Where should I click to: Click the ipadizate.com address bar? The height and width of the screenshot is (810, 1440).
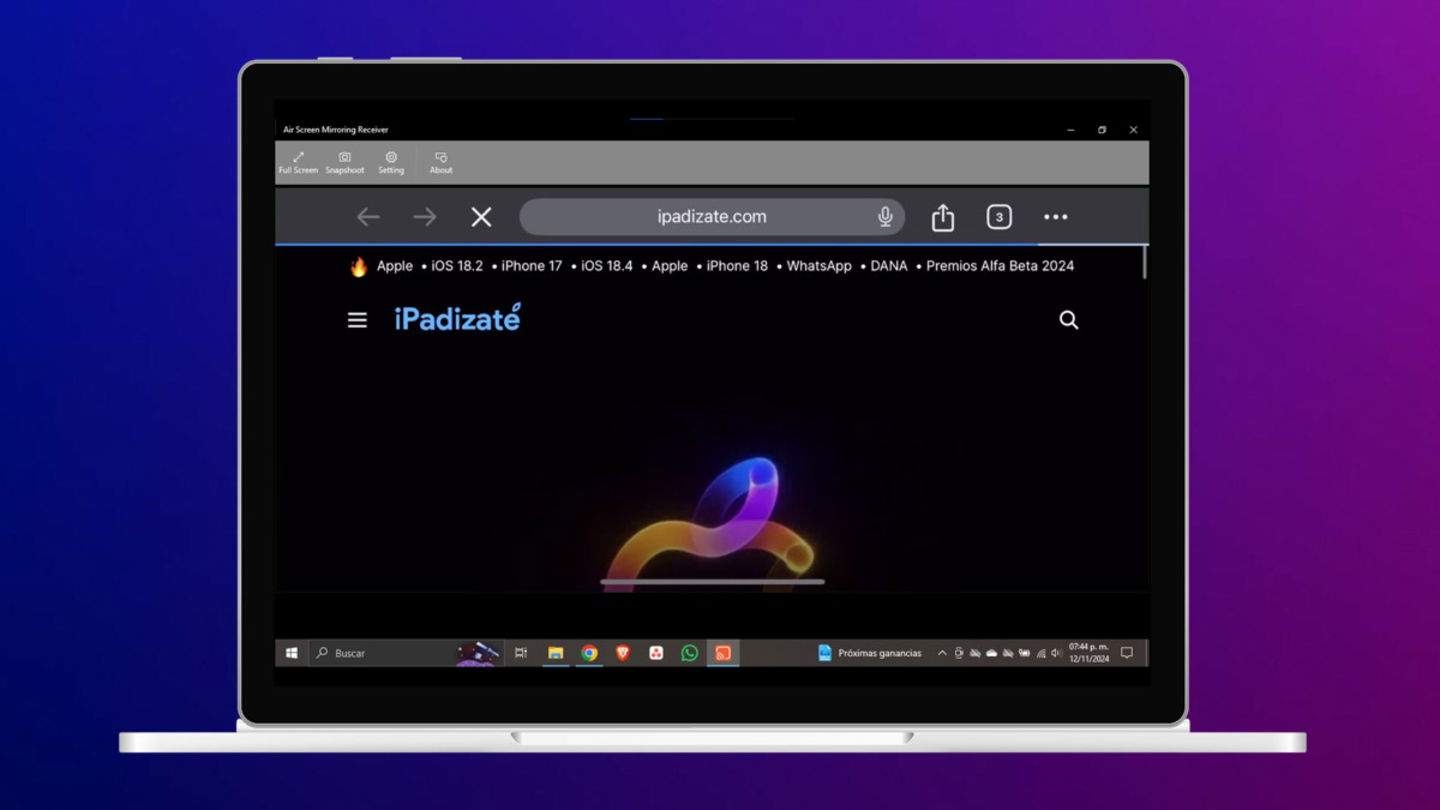(712, 216)
